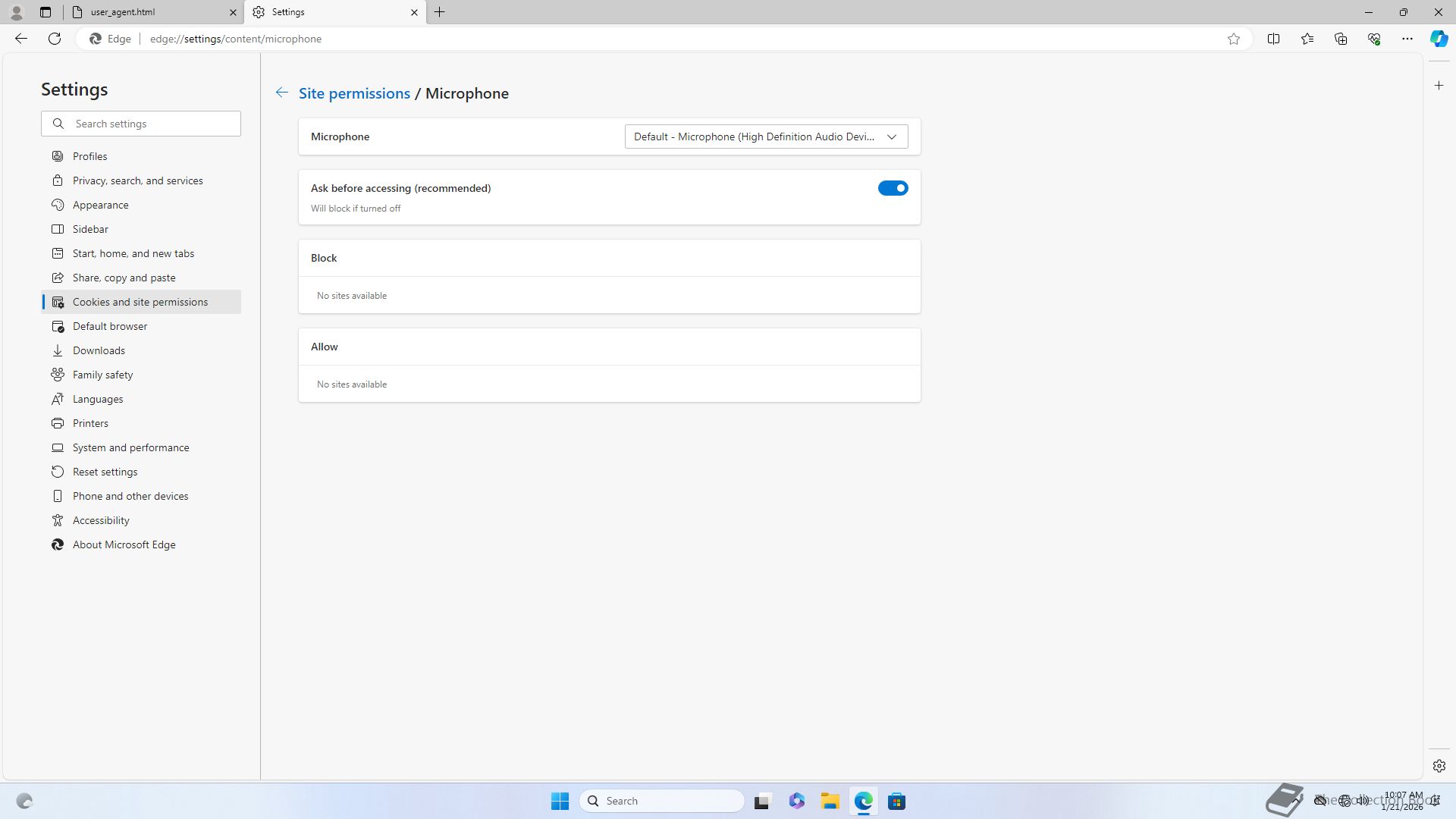Click the Browser essentials heart icon
Screen dimensions: 1456x819
[x=1373, y=39]
